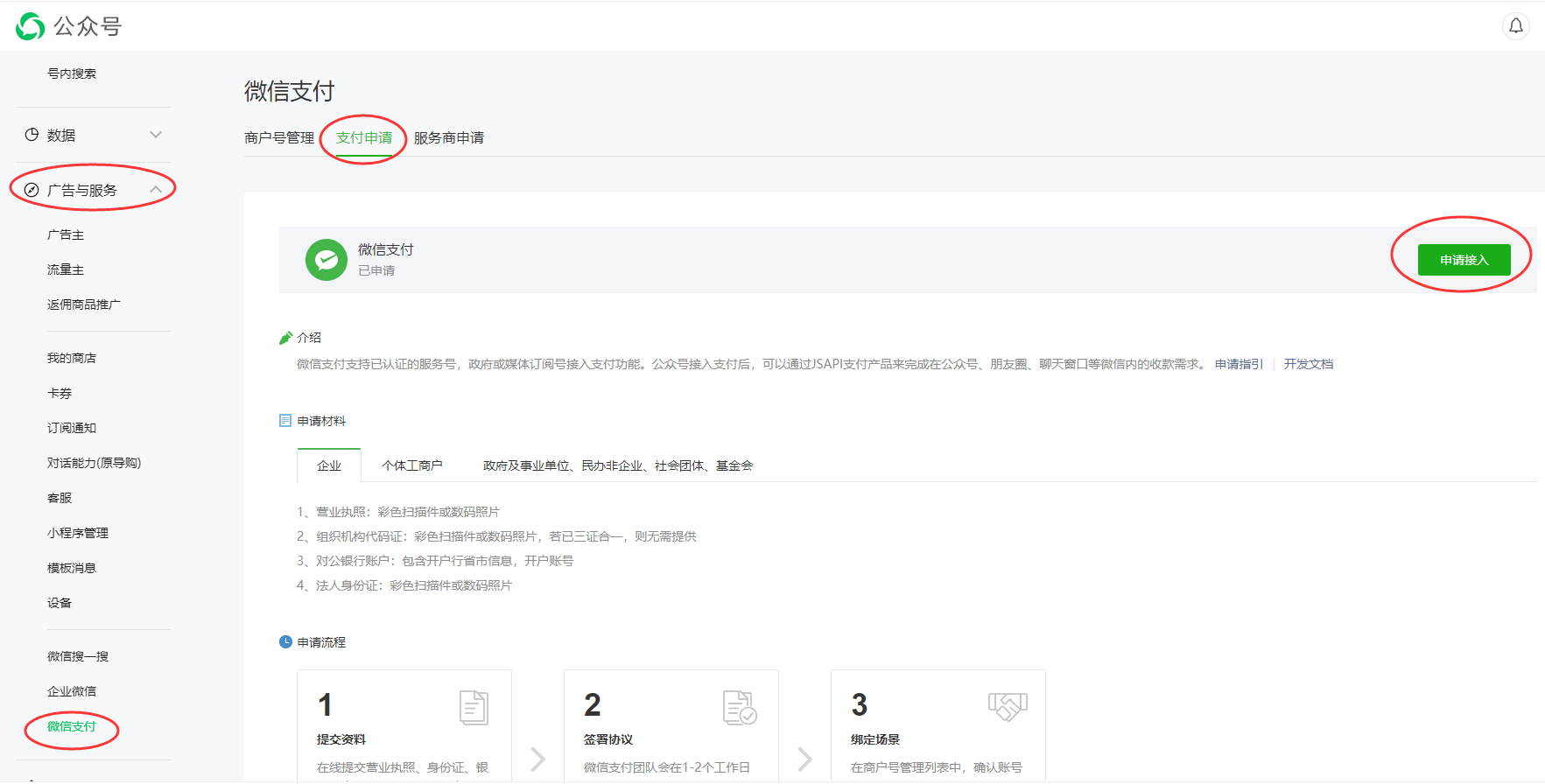1545x784 pixels.
Task: Open 设备 in the sidebar
Action: (60, 603)
